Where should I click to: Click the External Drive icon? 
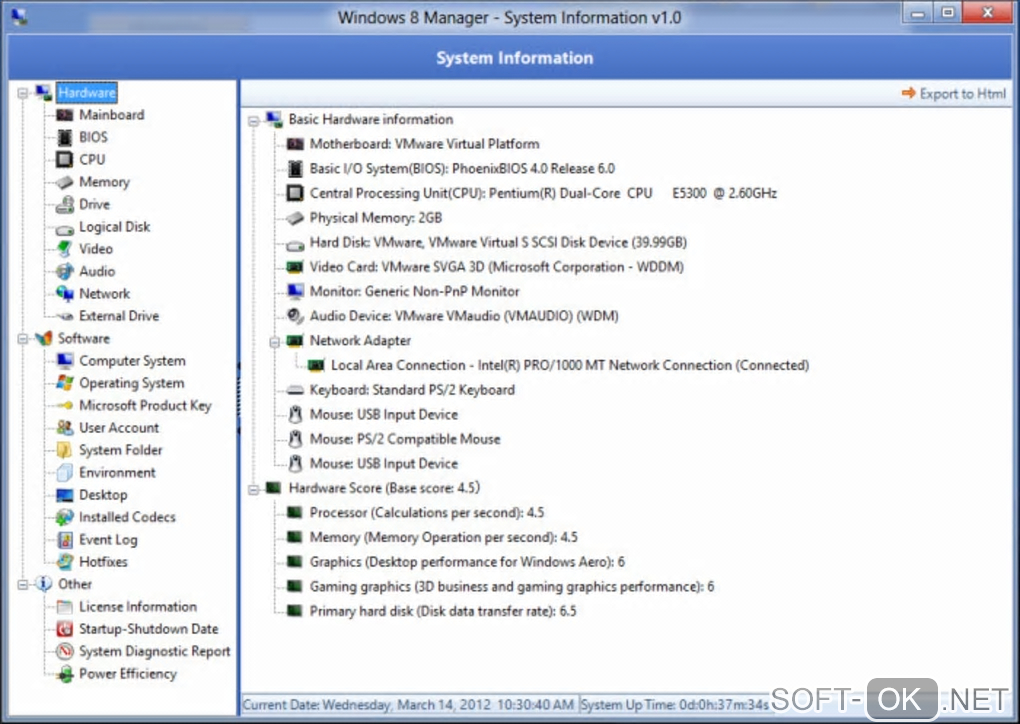click(64, 317)
